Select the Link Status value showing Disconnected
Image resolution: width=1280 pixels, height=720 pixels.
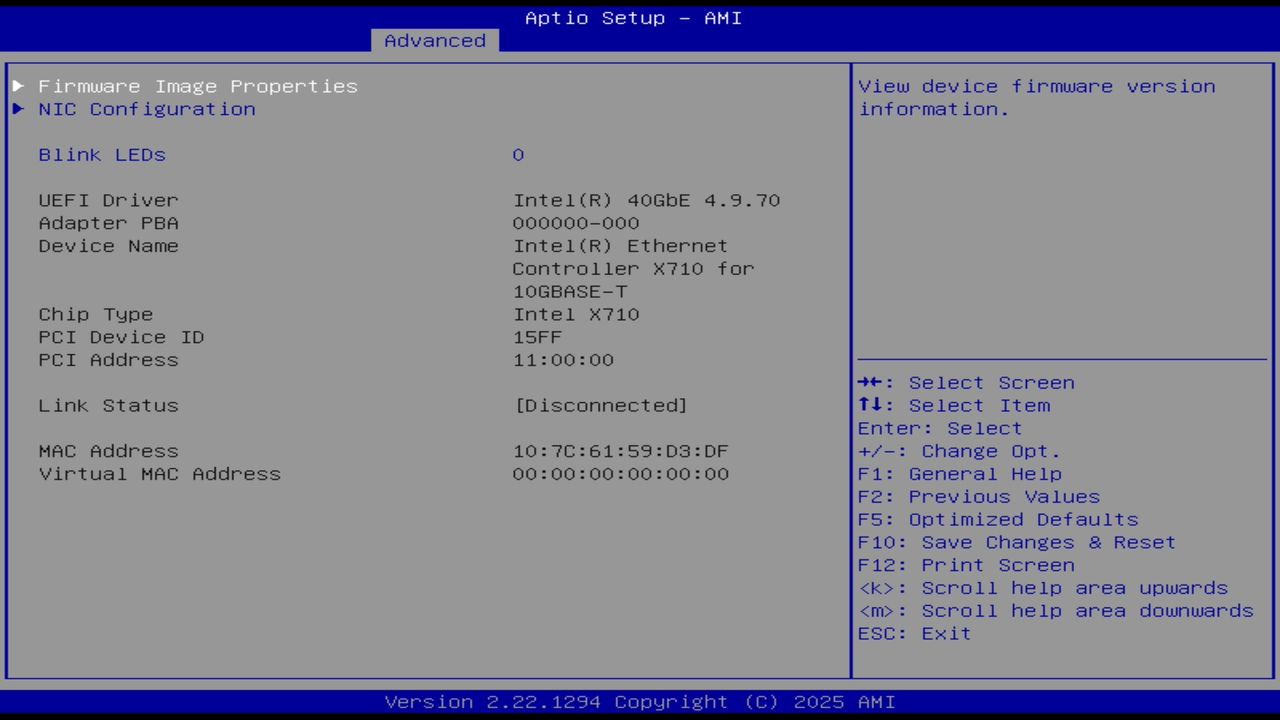(x=600, y=405)
